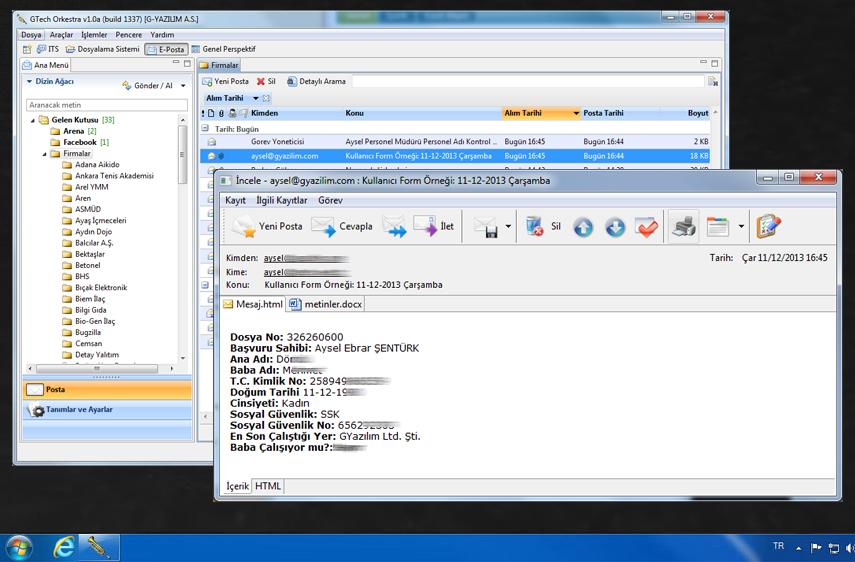Click the Gönder / Al button
The height and width of the screenshot is (562, 855).
pos(147,86)
